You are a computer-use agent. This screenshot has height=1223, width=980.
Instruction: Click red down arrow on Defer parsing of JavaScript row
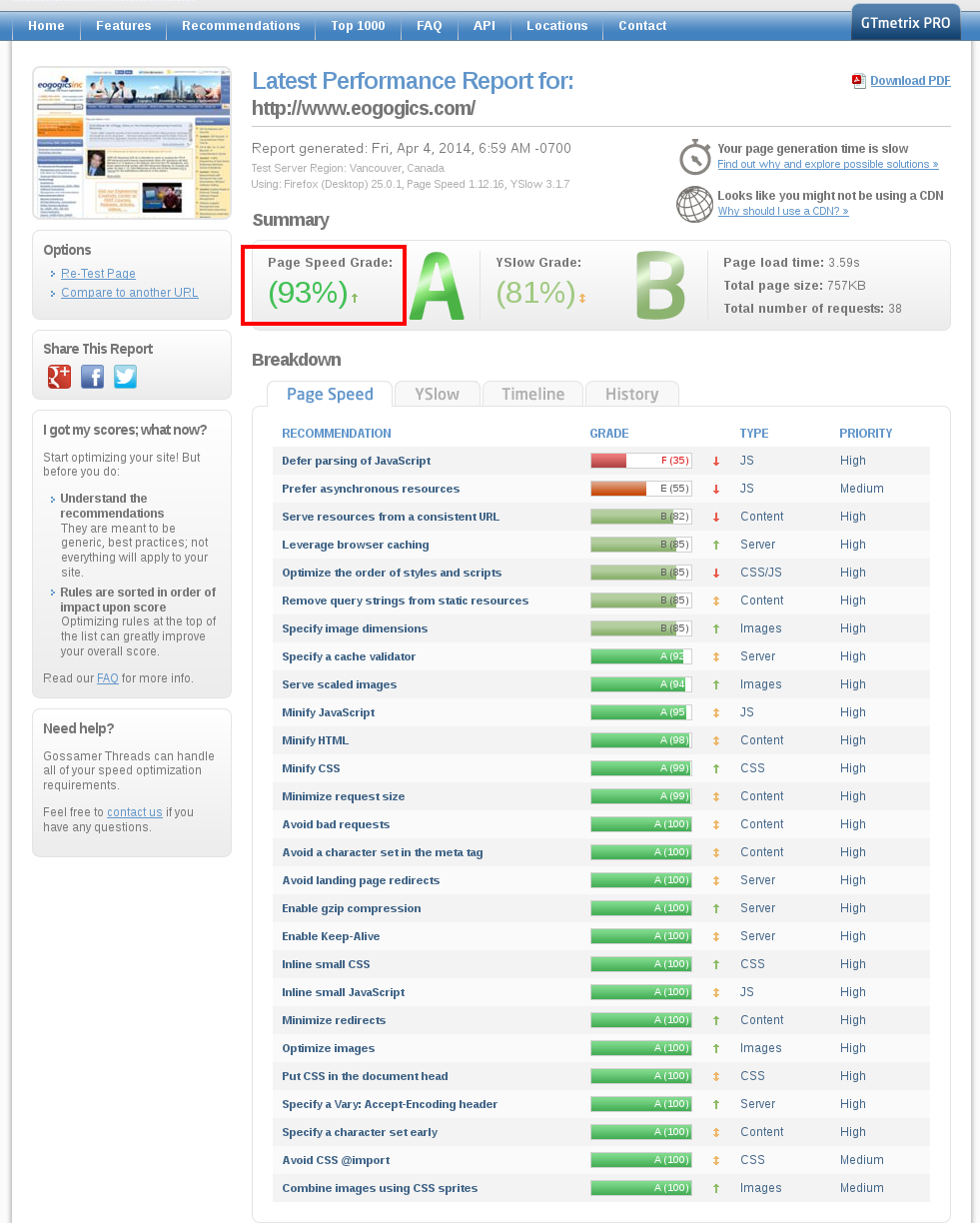716,462
